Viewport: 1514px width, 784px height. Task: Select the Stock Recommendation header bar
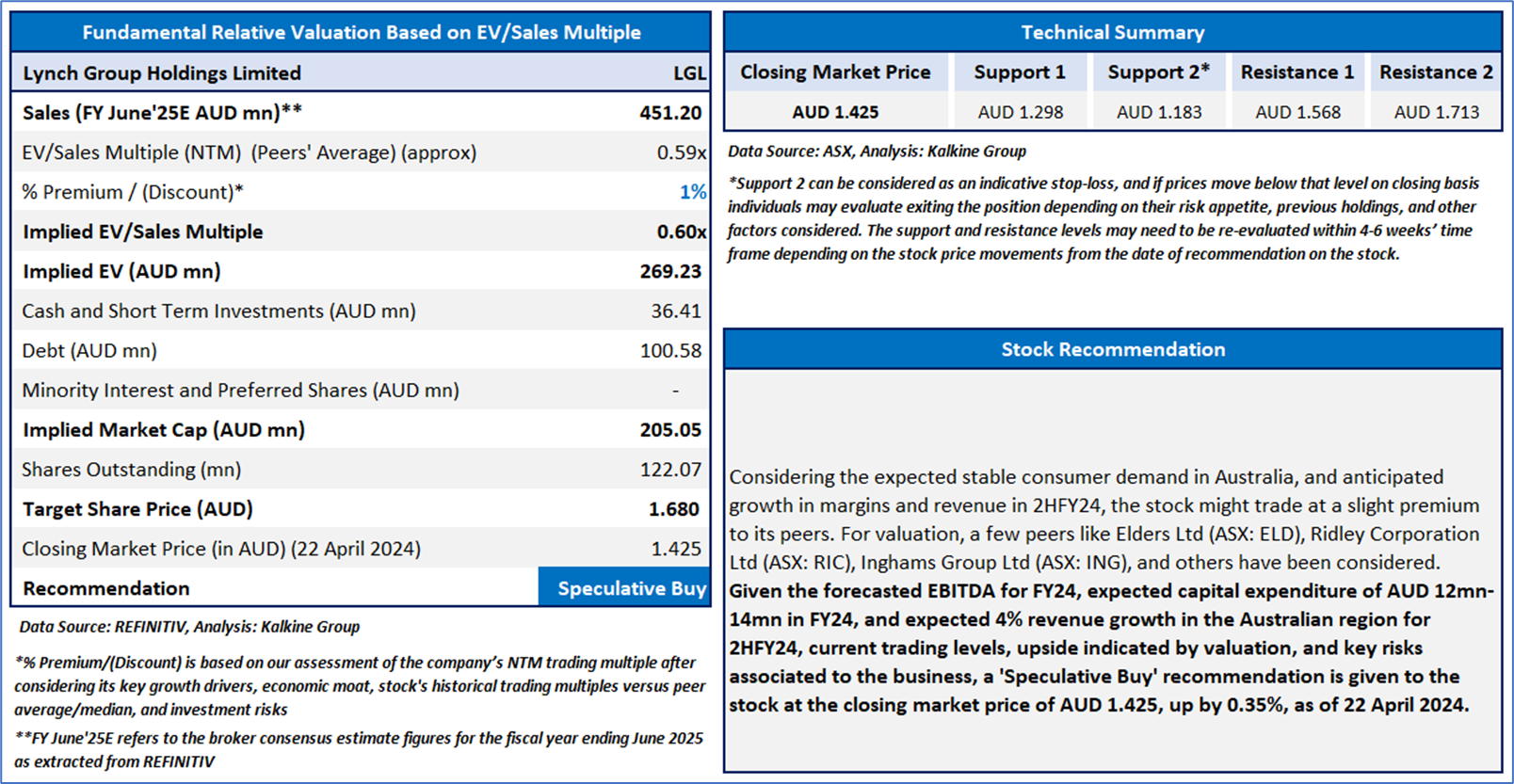(x=1112, y=349)
